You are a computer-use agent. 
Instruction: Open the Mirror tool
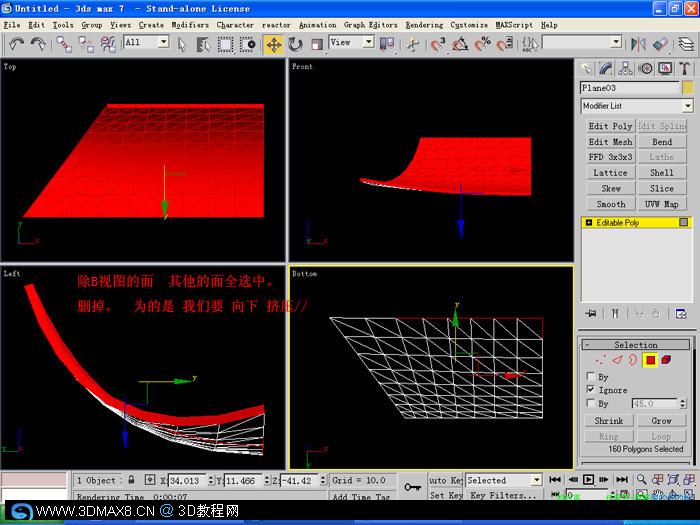[638, 44]
